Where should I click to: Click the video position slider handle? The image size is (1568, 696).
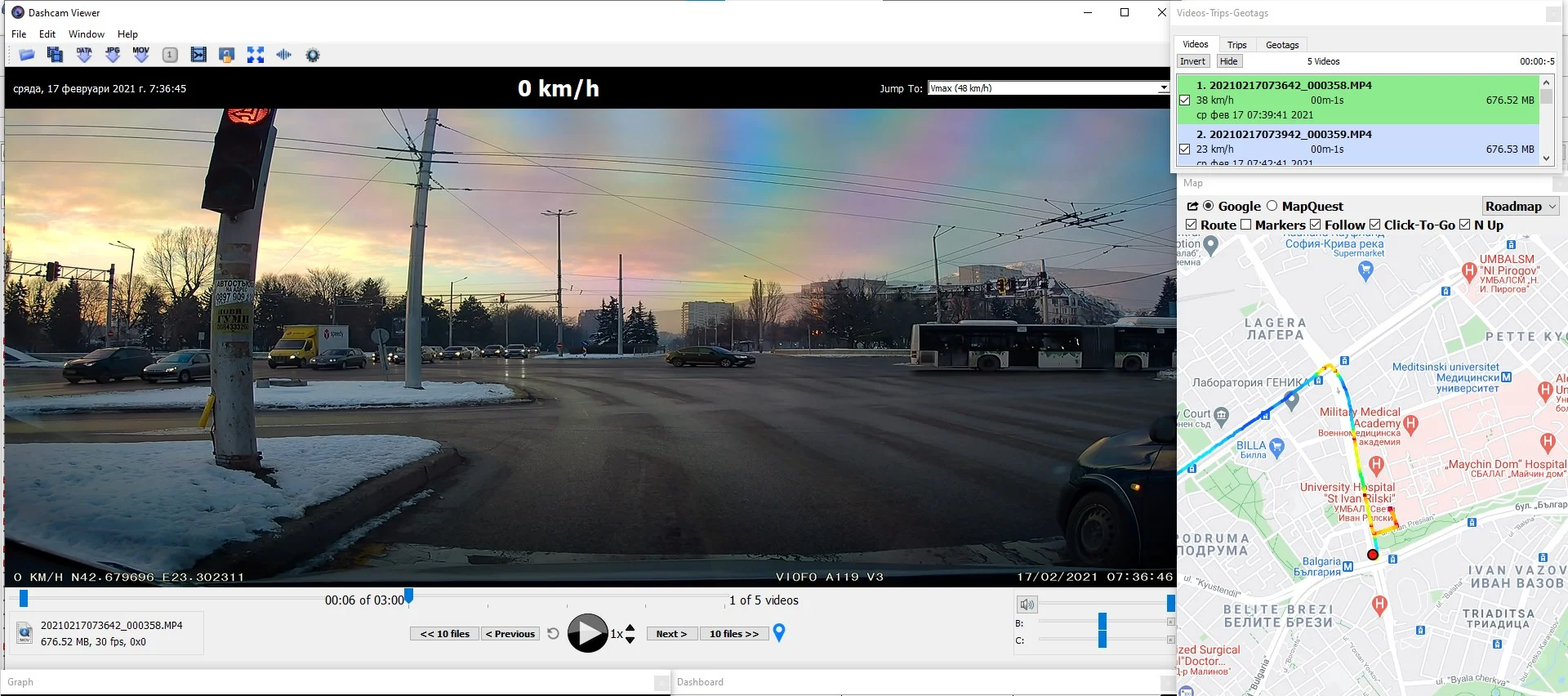coord(24,599)
